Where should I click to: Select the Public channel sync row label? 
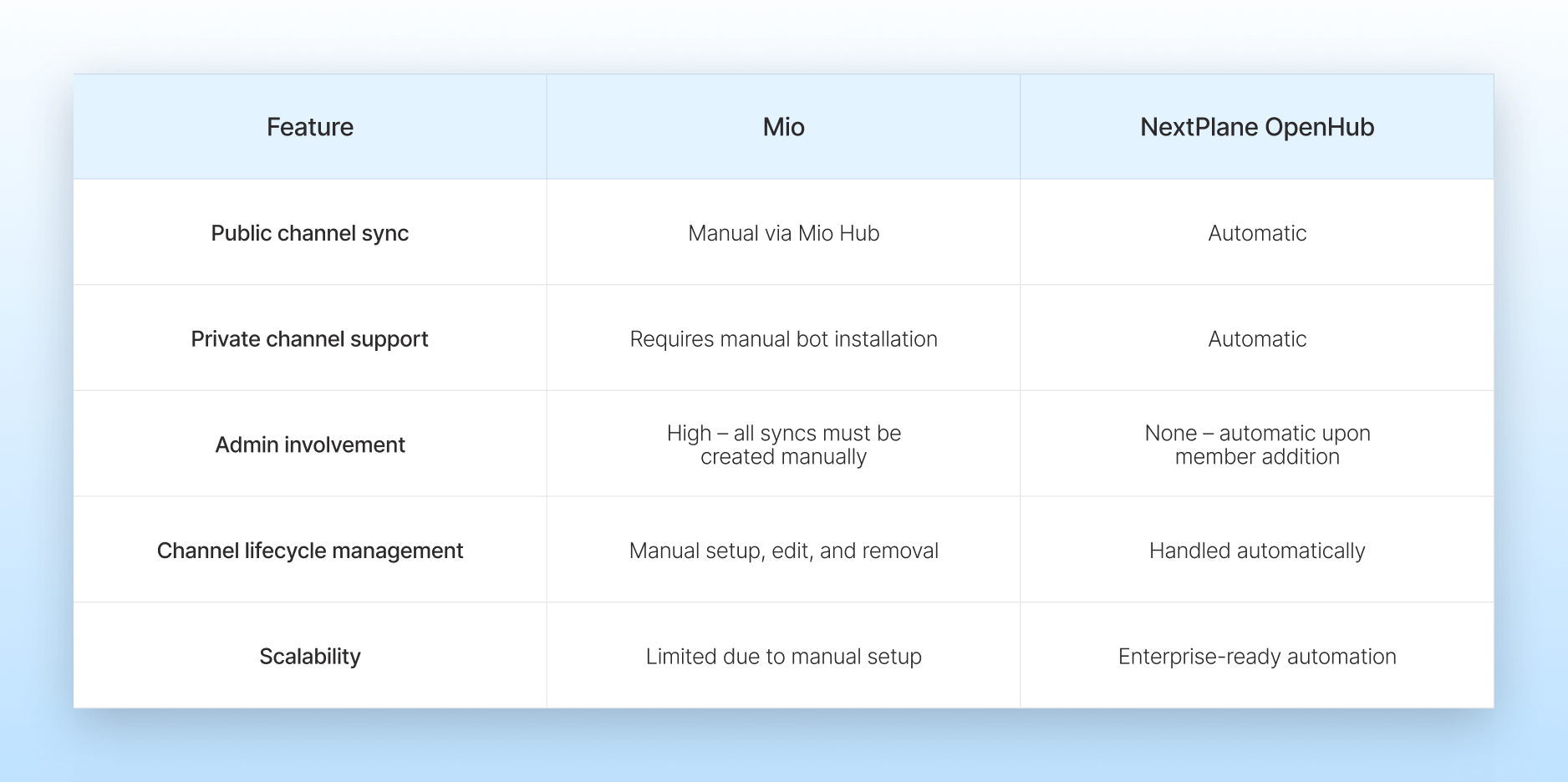pos(310,233)
